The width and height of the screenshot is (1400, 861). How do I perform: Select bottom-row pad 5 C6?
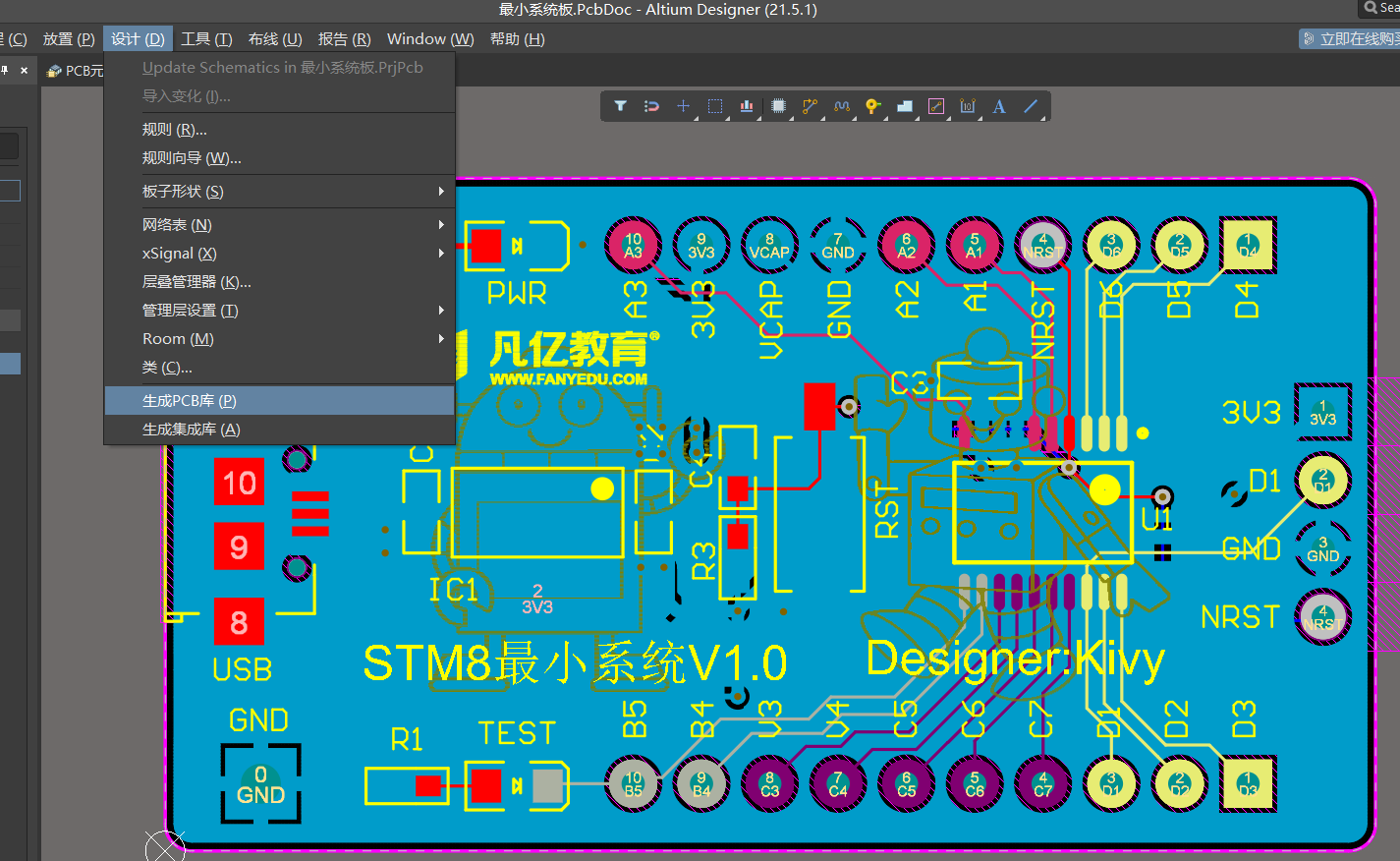(975, 783)
